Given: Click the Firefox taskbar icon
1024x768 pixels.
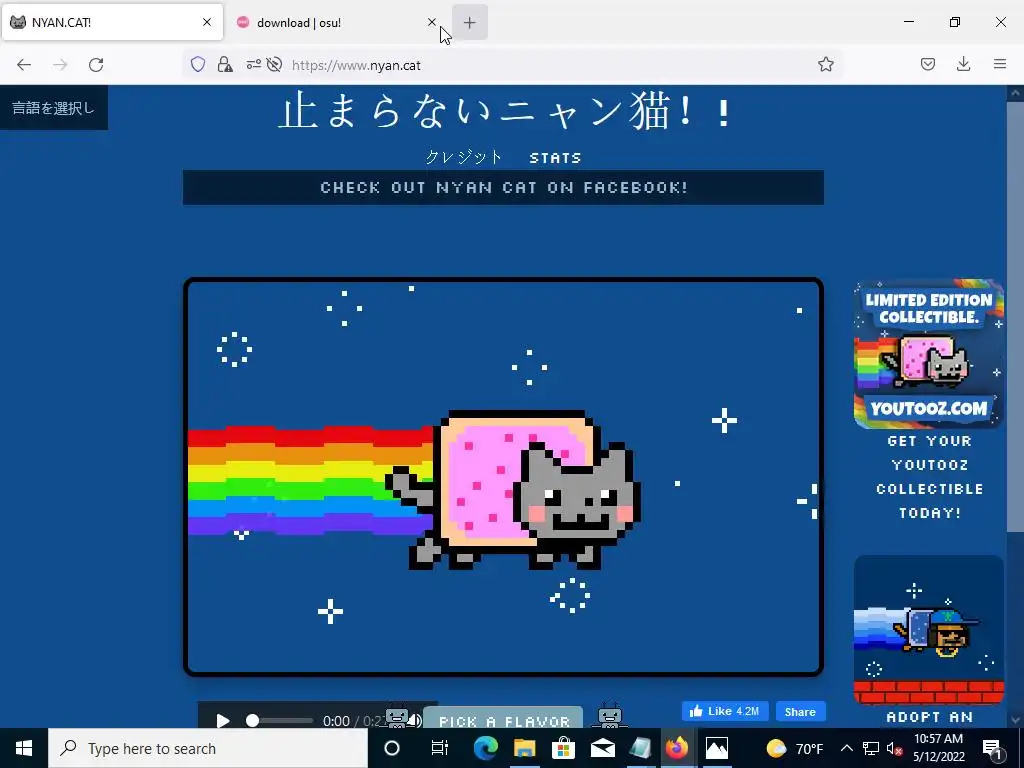Looking at the screenshot, I should pyautogui.click(x=677, y=748).
